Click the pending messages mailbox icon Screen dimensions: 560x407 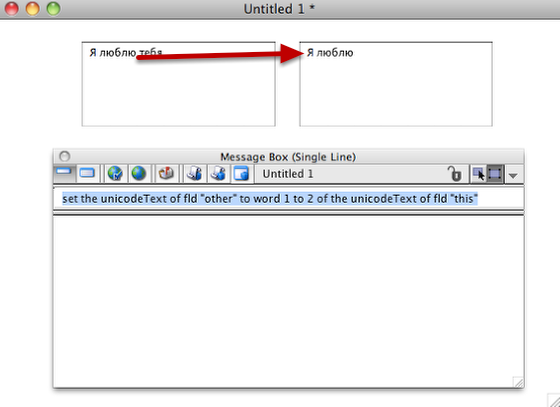click(166, 174)
